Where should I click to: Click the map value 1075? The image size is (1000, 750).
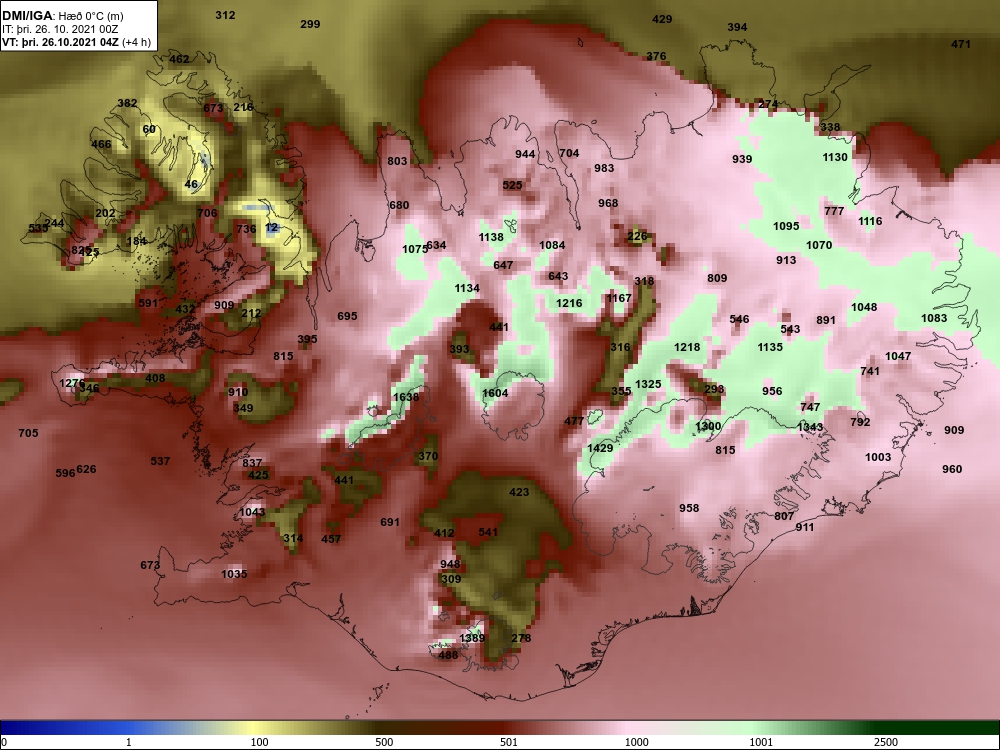click(415, 249)
